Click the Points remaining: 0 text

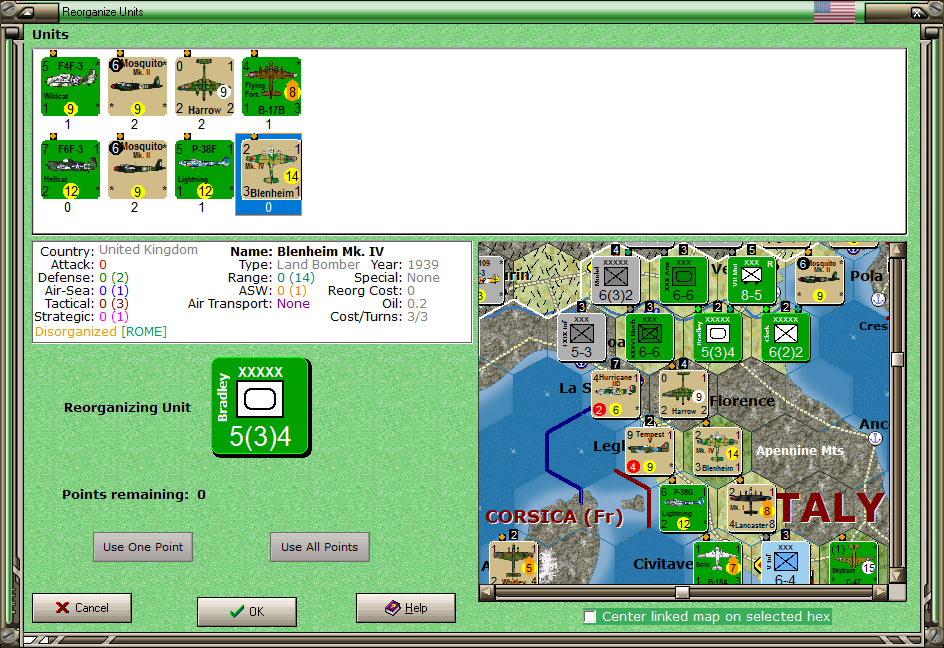pyautogui.click(x=134, y=494)
